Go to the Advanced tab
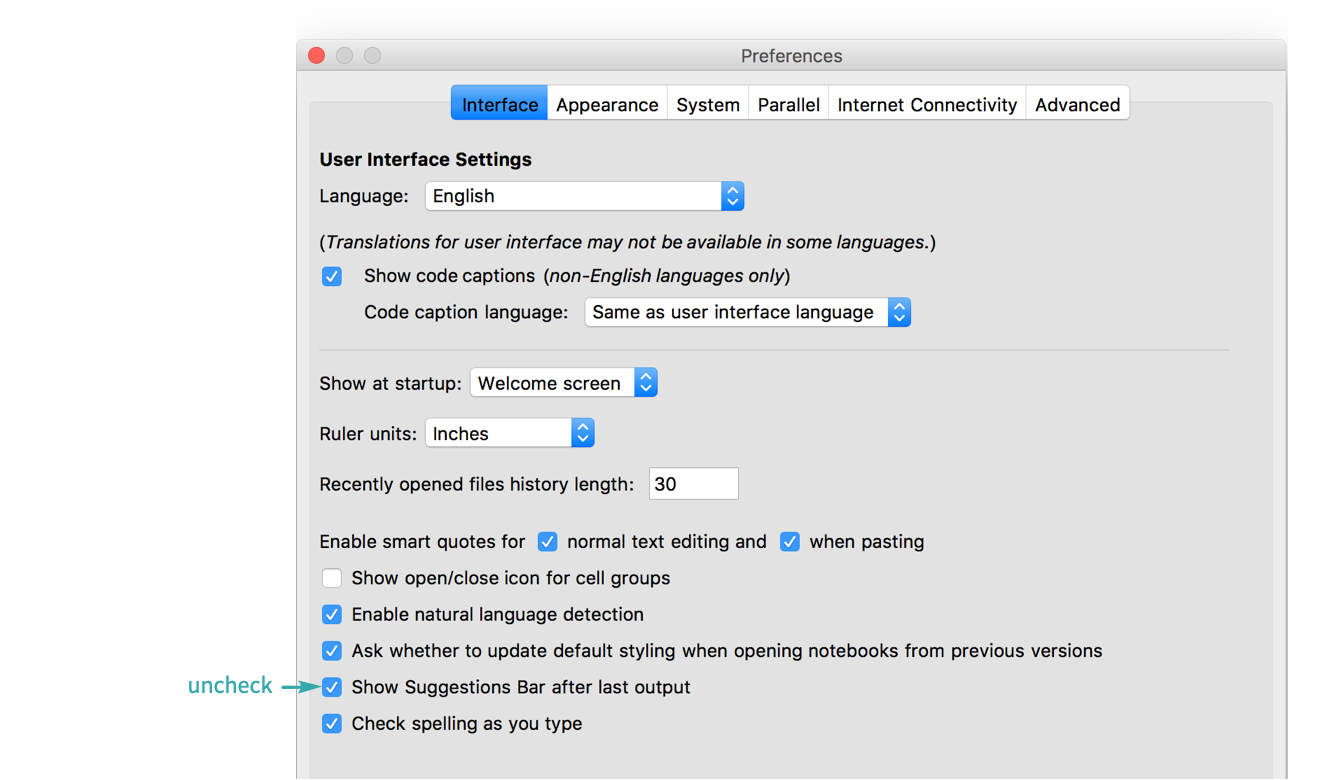1340x780 pixels. [1077, 104]
